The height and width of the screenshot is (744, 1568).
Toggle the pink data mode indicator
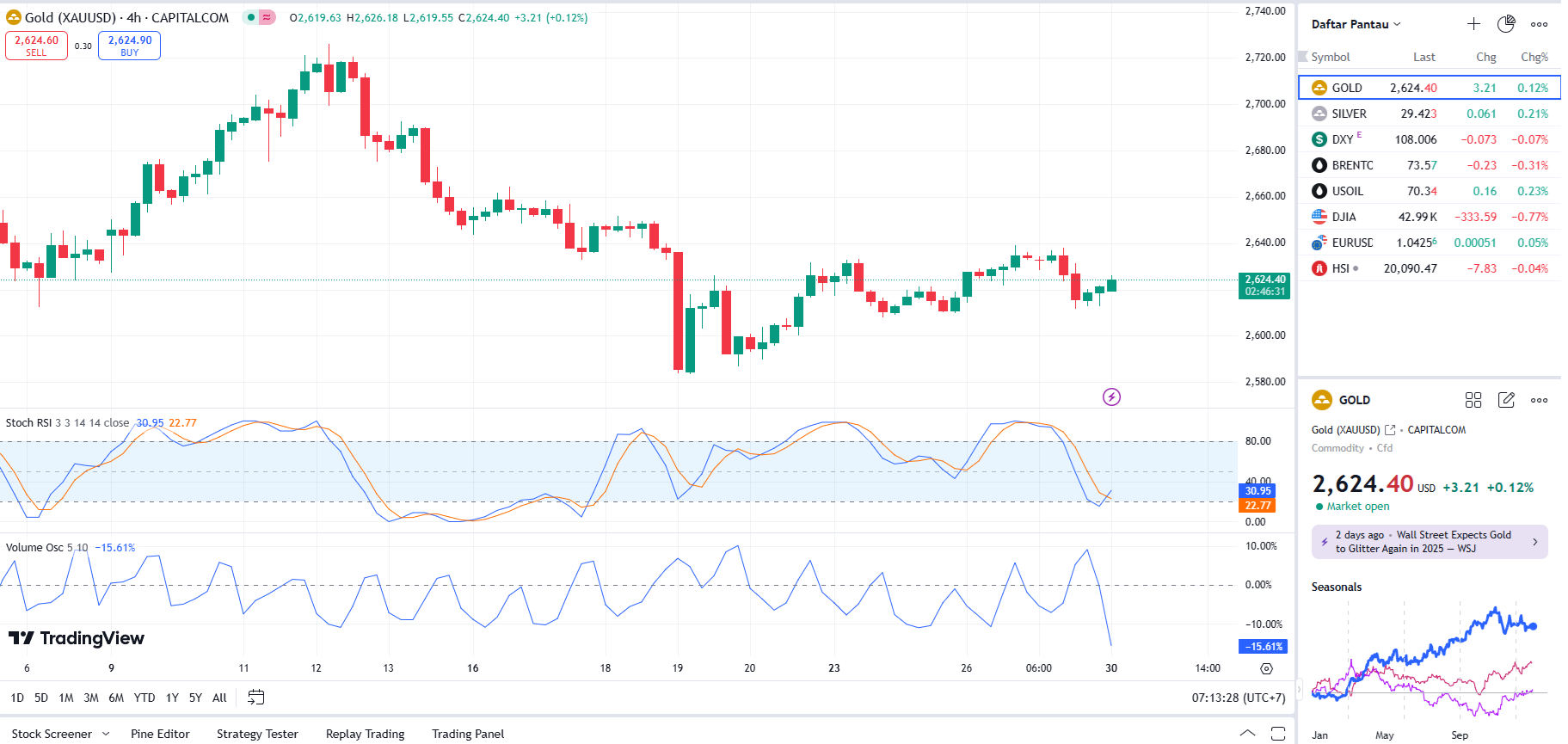click(267, 17)
